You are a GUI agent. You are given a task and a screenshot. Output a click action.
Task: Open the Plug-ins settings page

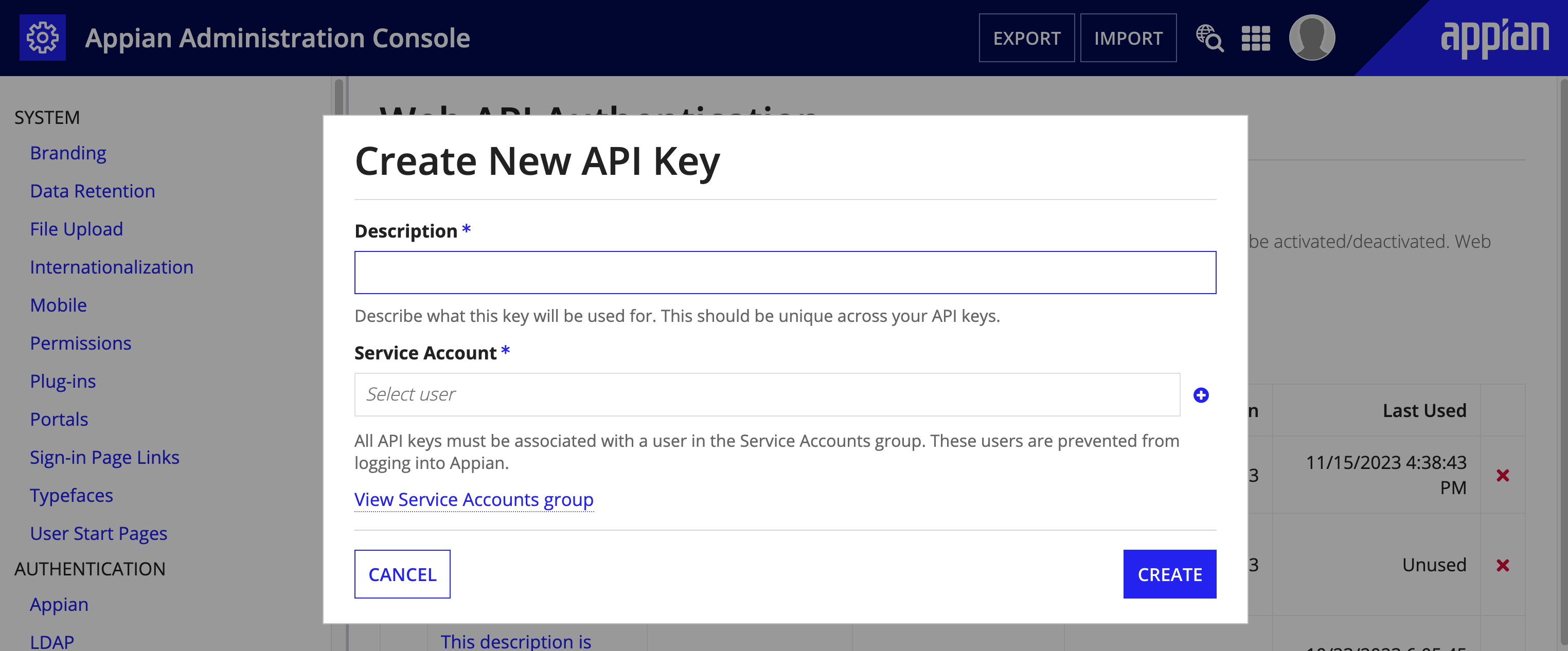(x=63, y=381)
